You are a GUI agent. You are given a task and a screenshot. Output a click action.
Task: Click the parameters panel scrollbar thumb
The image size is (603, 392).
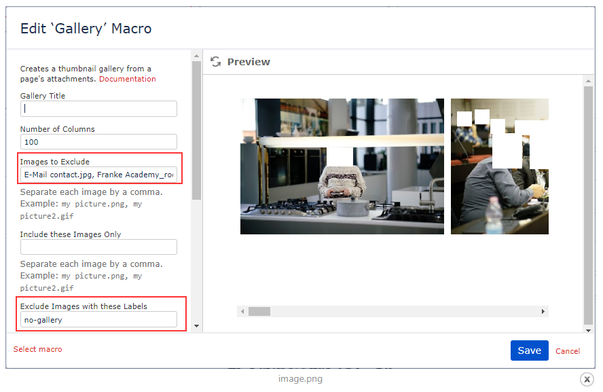pyautogui.click(x=197, y=130)
